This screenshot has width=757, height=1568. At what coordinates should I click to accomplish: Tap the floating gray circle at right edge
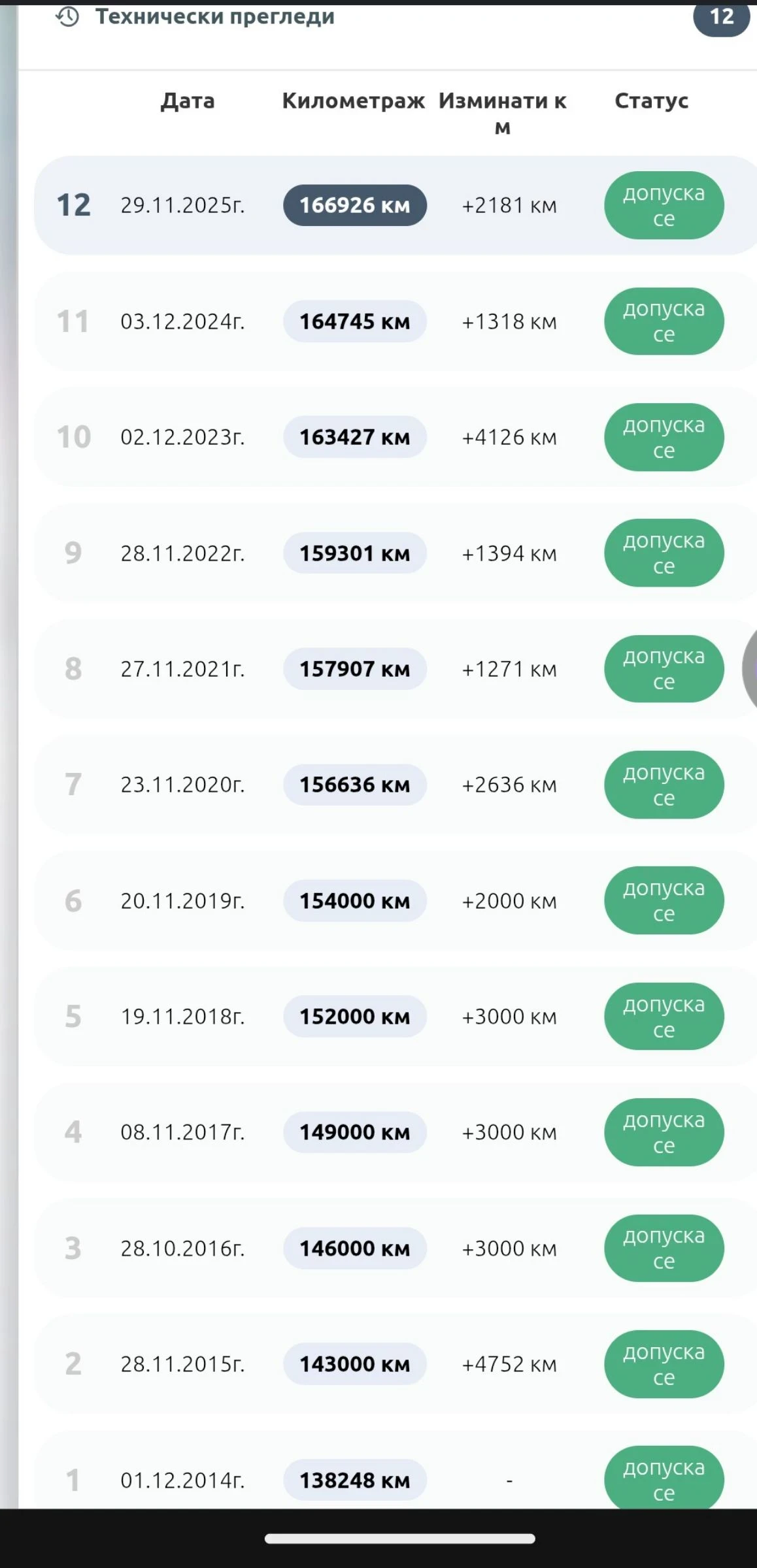click(x=750, y=669)
